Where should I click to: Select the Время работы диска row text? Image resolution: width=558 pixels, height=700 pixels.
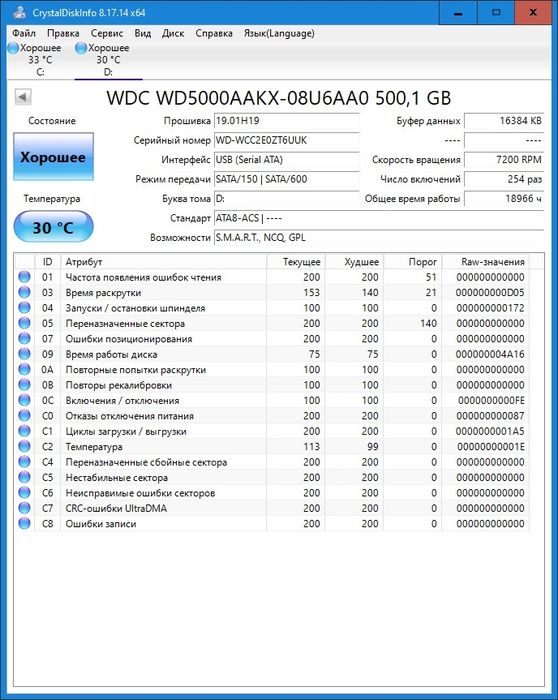111,354
